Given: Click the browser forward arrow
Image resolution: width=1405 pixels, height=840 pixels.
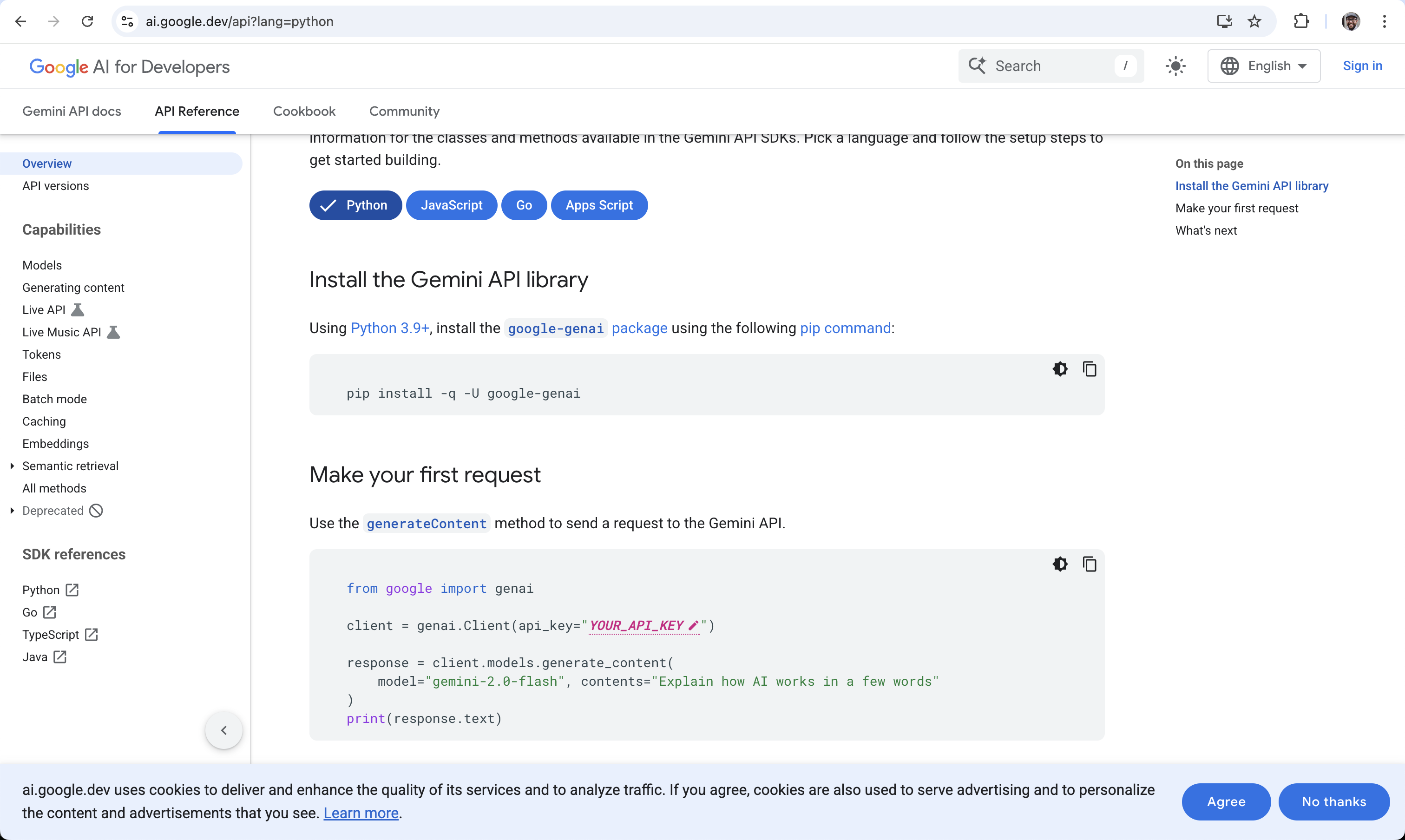Looking at the screenshot, I should (54, 21).
